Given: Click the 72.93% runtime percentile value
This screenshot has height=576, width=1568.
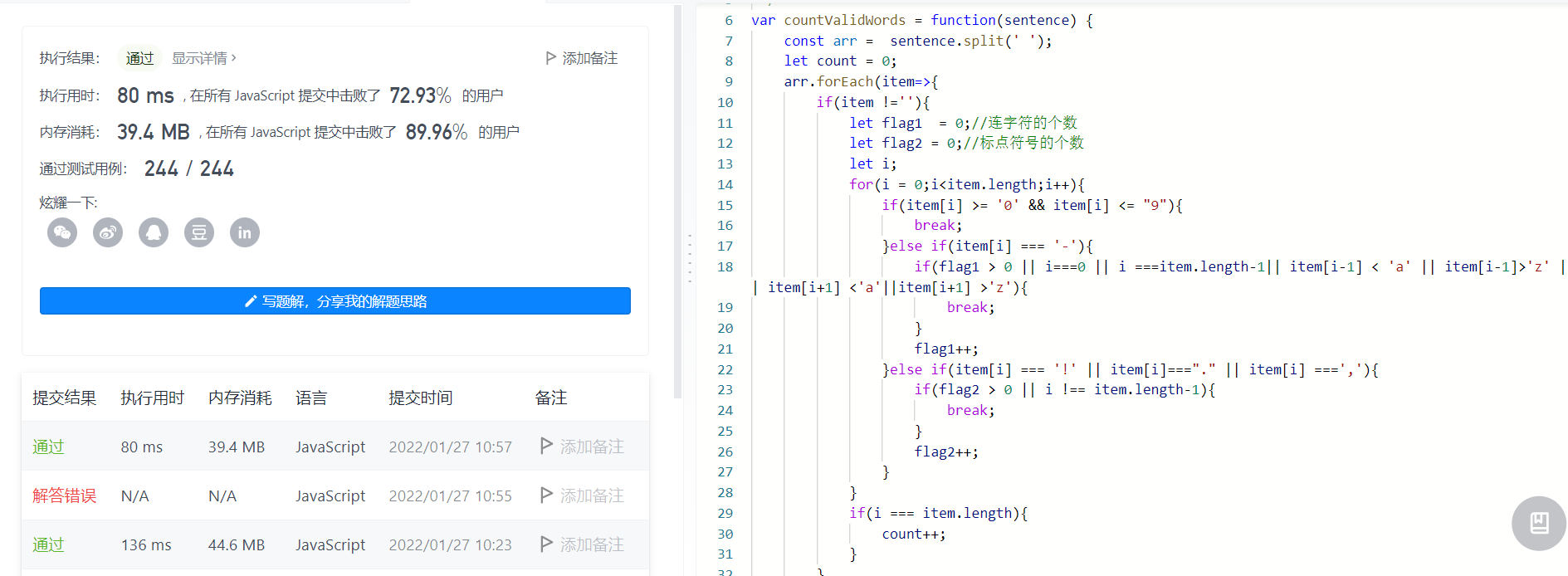Looking at the screenshot, I should [x=420, y=95].
